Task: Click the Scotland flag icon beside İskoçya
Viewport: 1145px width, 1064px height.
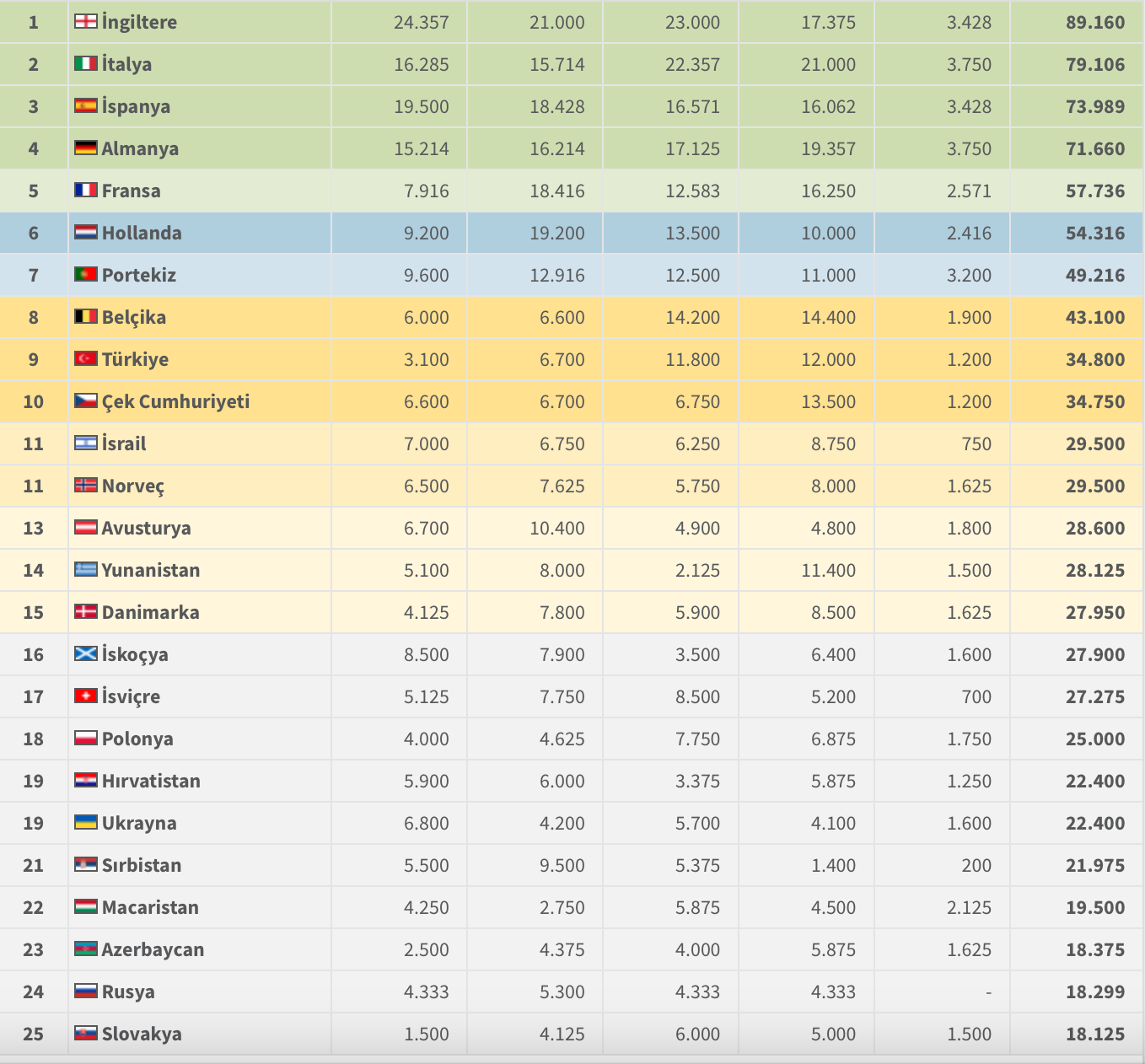Action: (85, 653)
